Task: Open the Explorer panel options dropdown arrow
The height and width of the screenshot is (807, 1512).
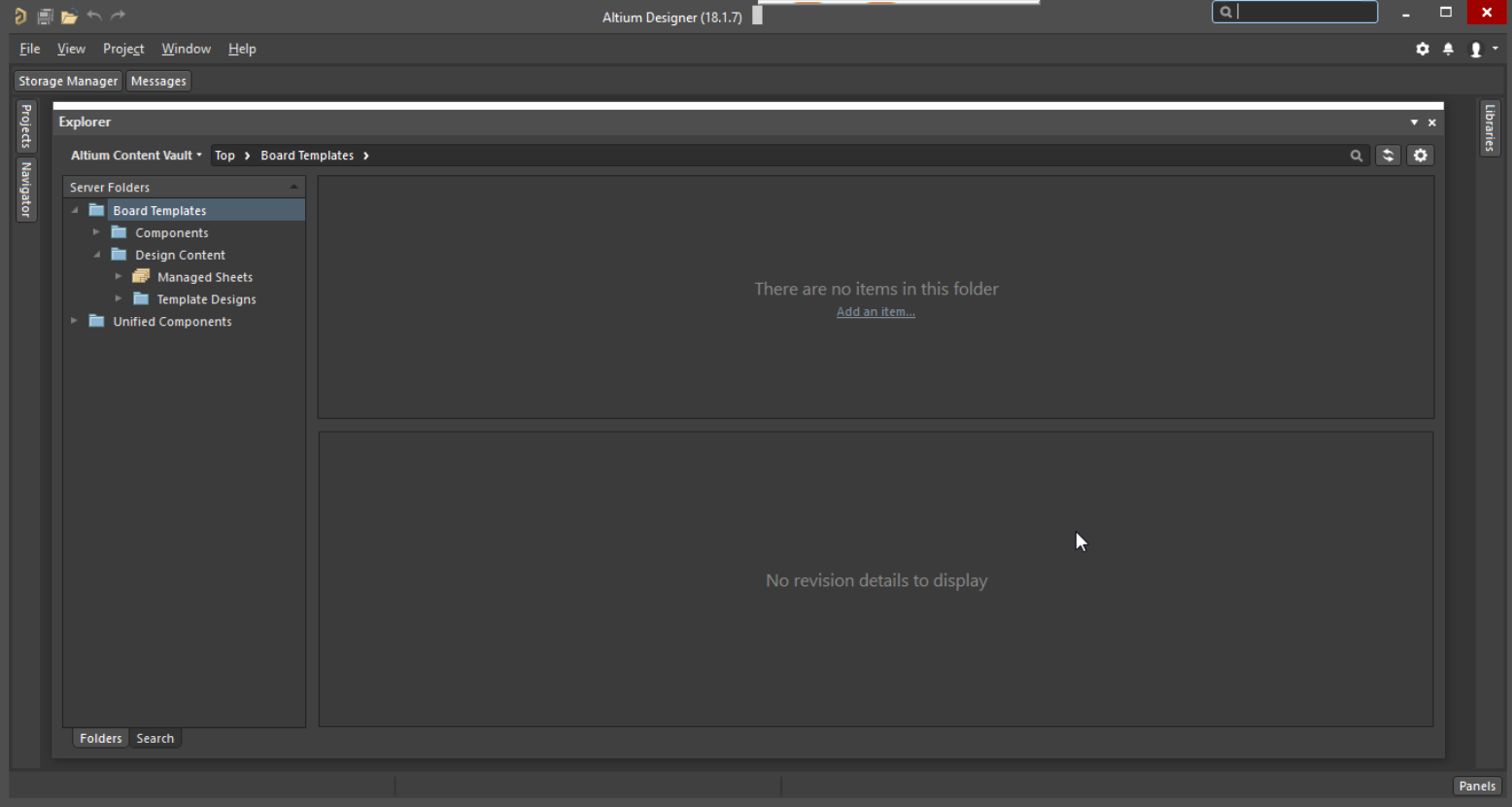Action: point(1414,123)
